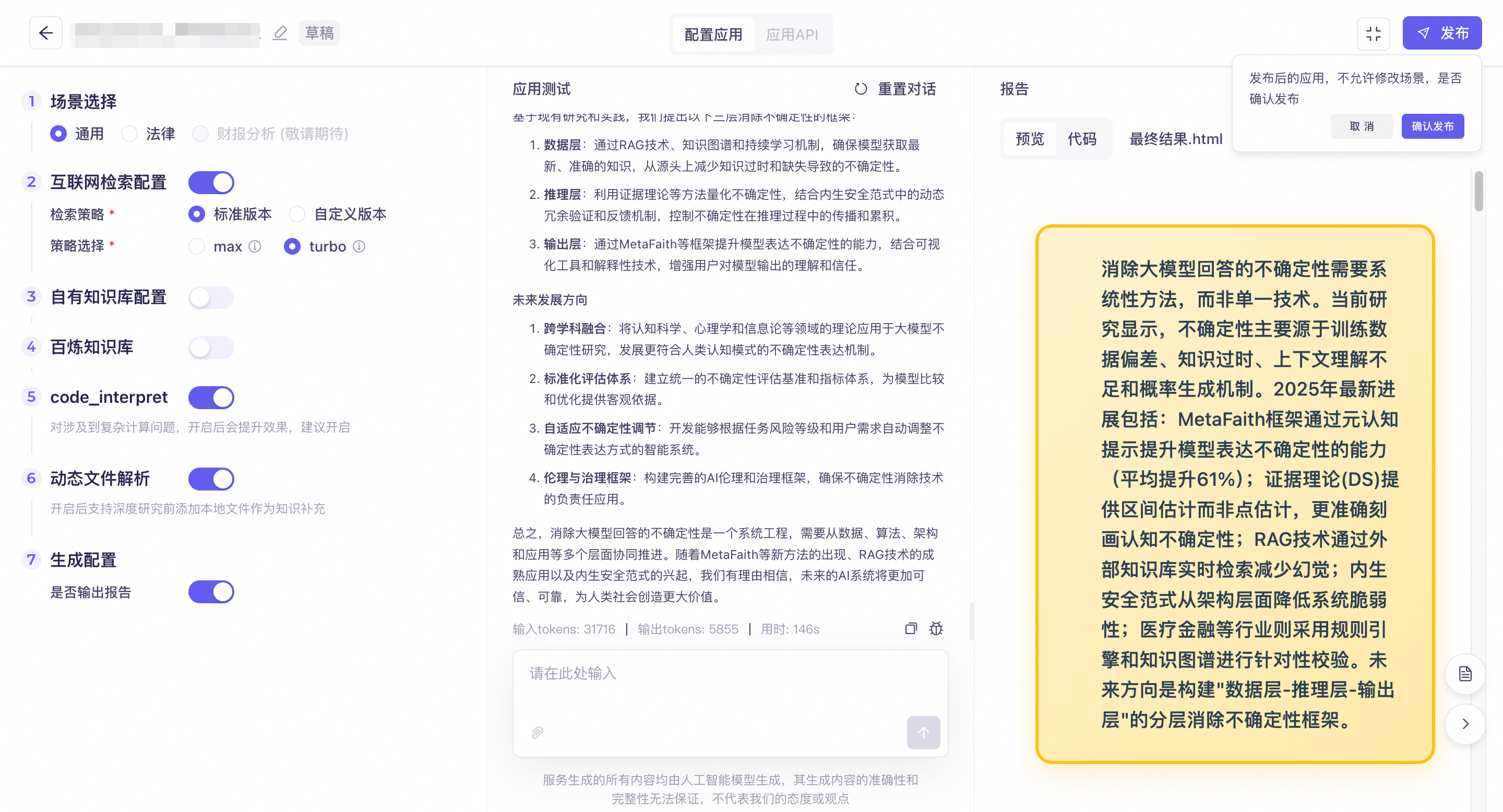
Task: Choose the max strategy option
Action: click(x=197, y=246)
